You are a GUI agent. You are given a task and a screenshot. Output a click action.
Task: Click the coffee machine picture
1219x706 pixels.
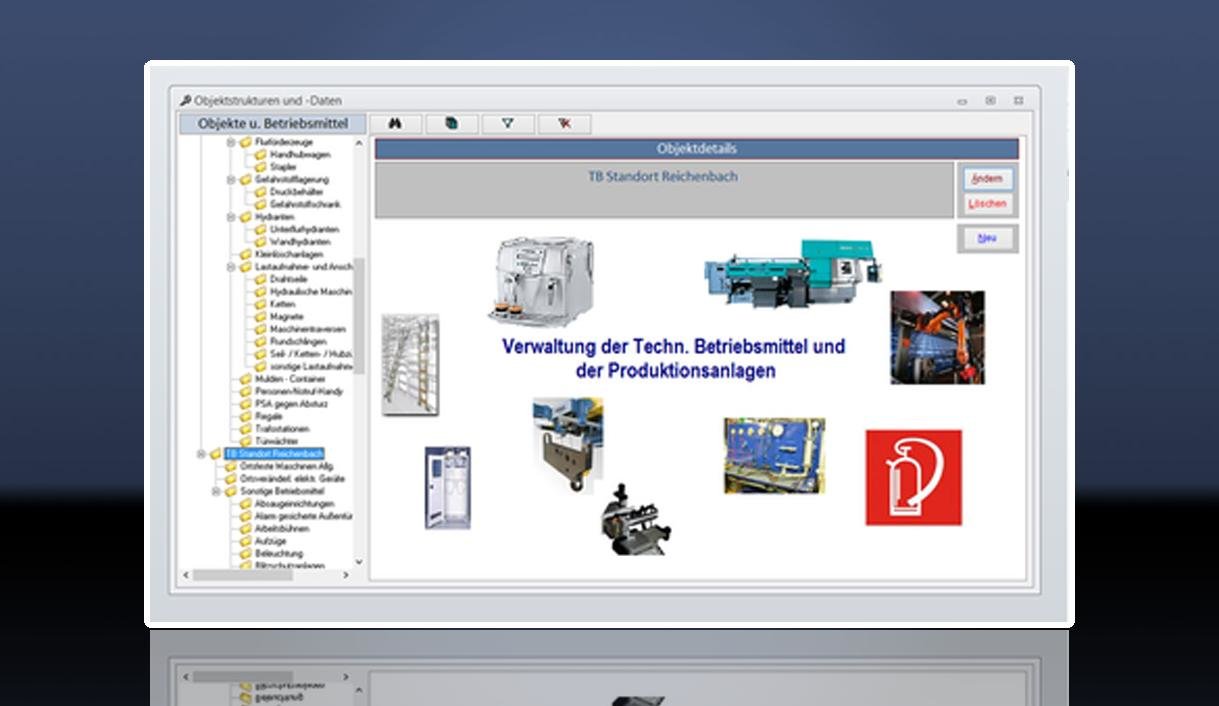tap(541, 281)
